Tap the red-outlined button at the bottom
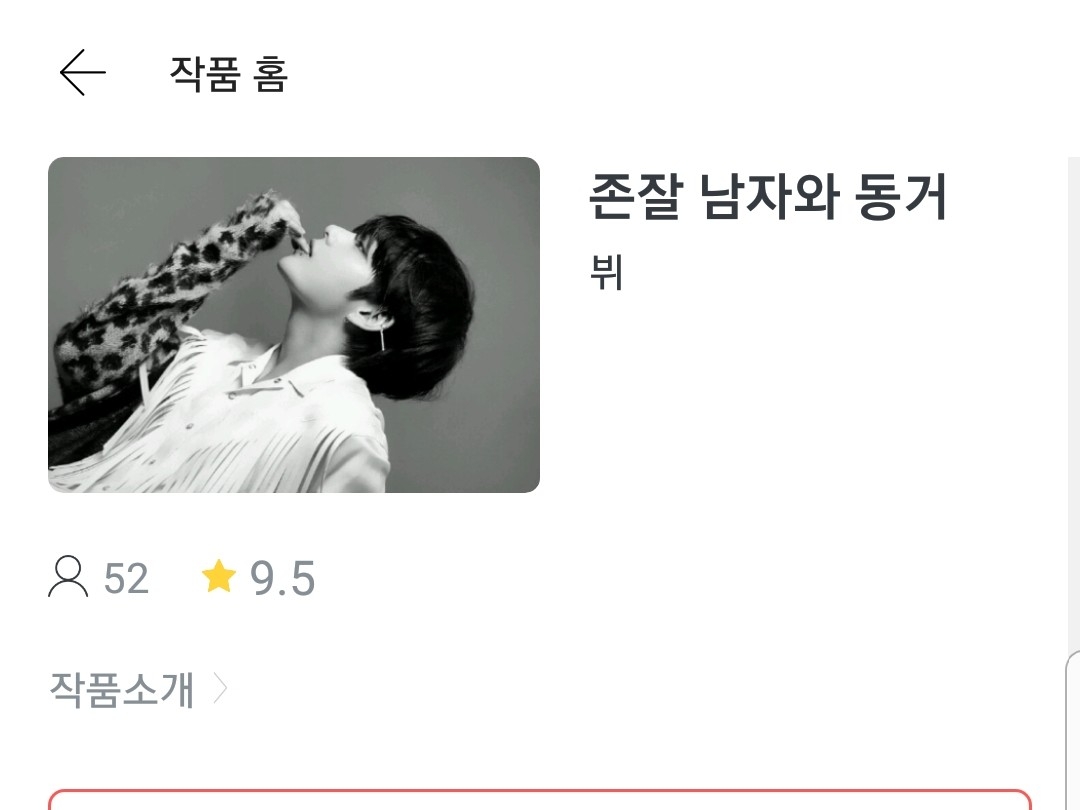1080x810 pixels. [x=540, y=800]
